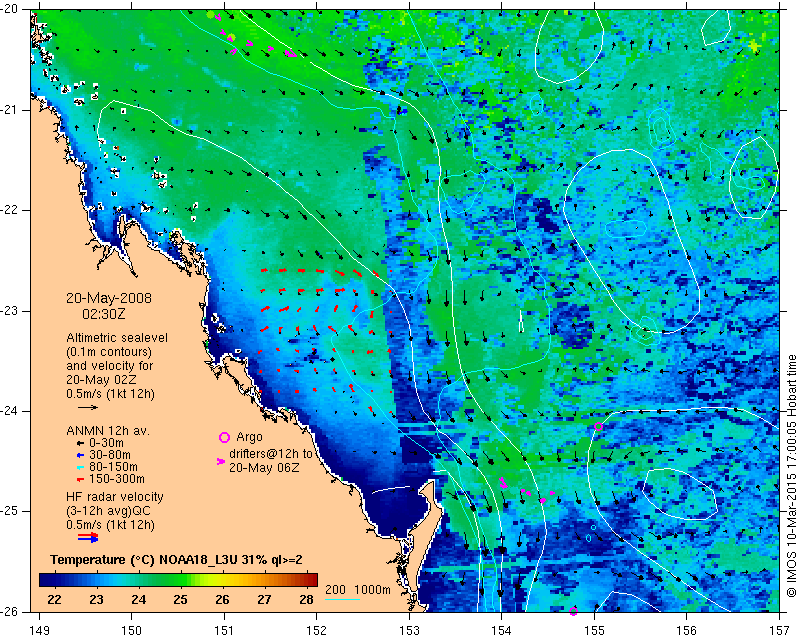This screenshot has width=800, height=640.
Task: Click the Argo float circle at bottom edge
Action: pyautogui.click(x=573, y=611)
